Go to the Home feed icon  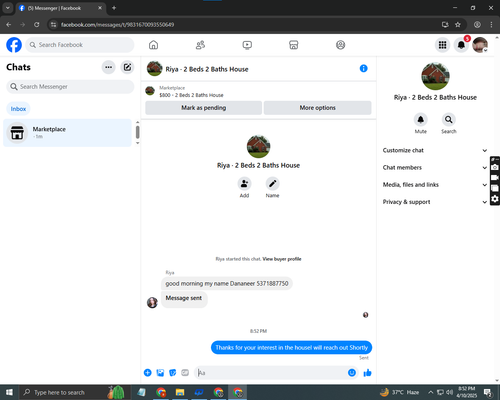(153, 45)
